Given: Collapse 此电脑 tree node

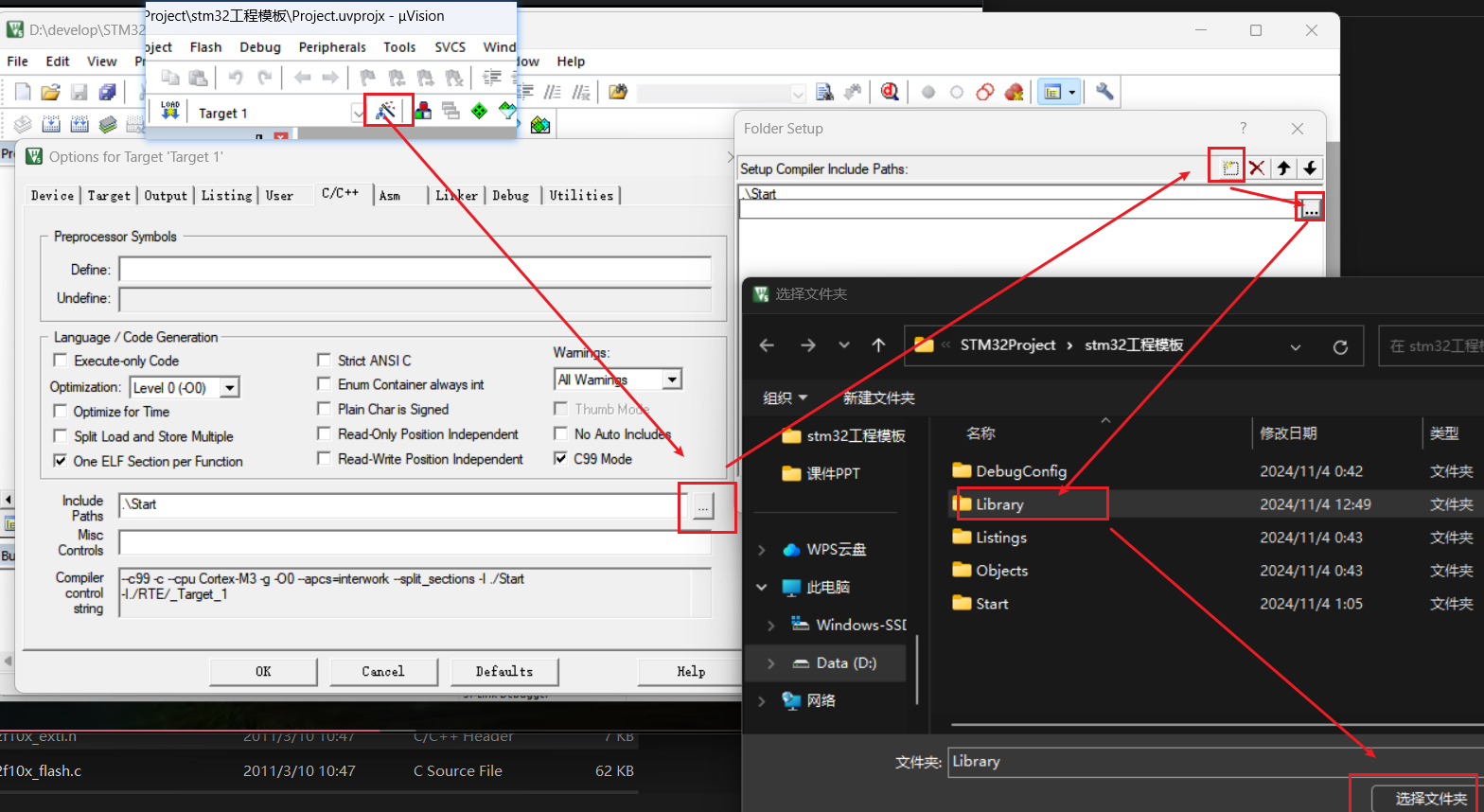Looking at the screenshot, I should [763, 587].
